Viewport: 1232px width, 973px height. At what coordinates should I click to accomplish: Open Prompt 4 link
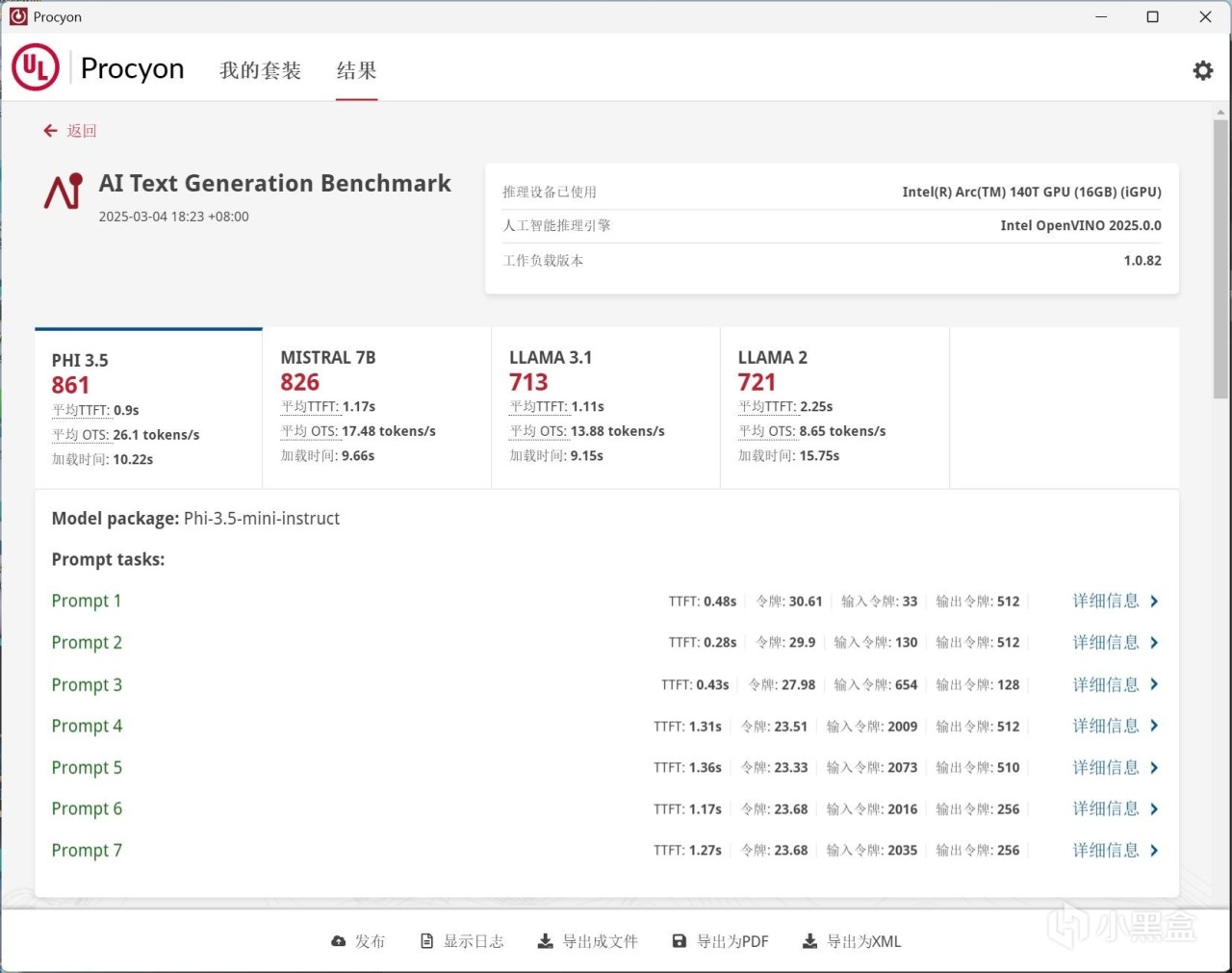pos(87,726)
